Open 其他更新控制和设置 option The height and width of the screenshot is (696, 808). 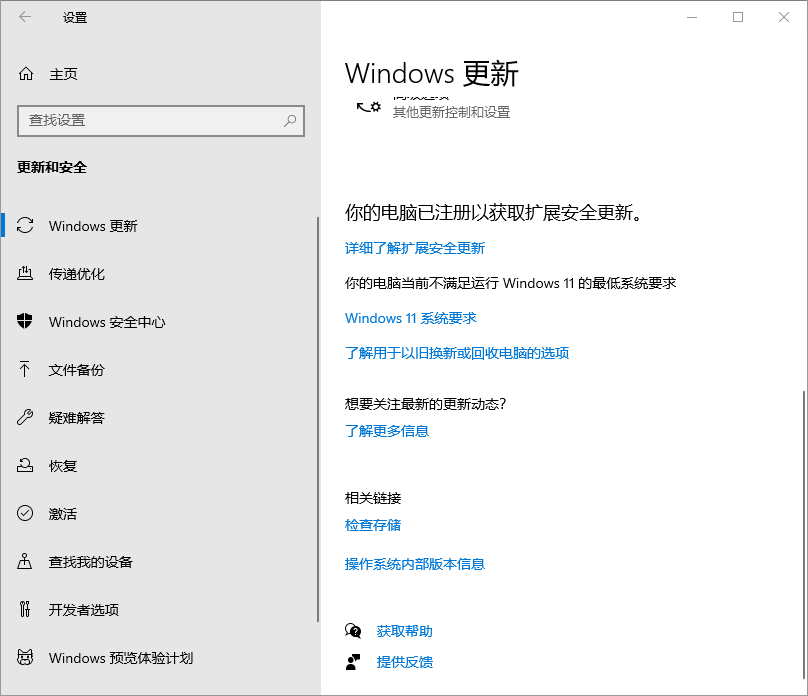(x=451, y=112)
